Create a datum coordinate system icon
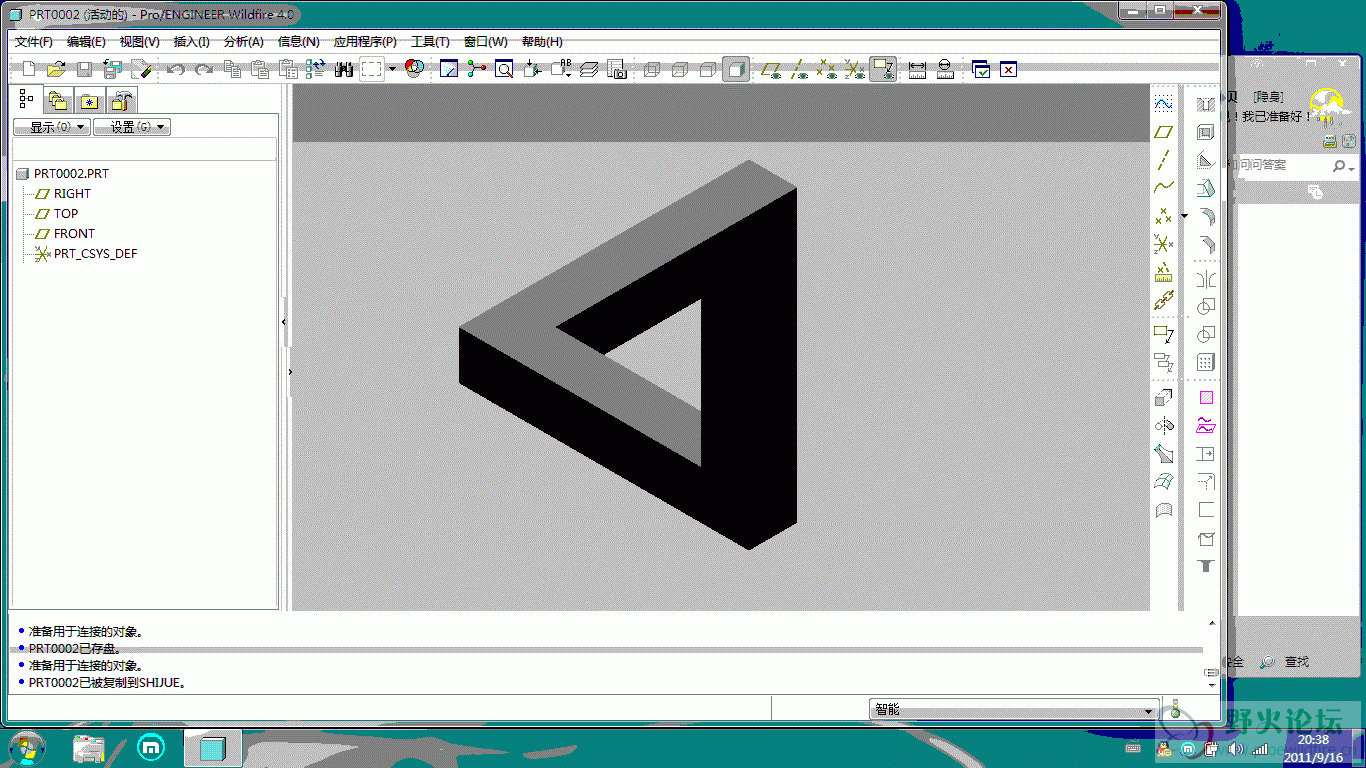This screenshot has width=1366, height=768. (x=1163, y=243)
